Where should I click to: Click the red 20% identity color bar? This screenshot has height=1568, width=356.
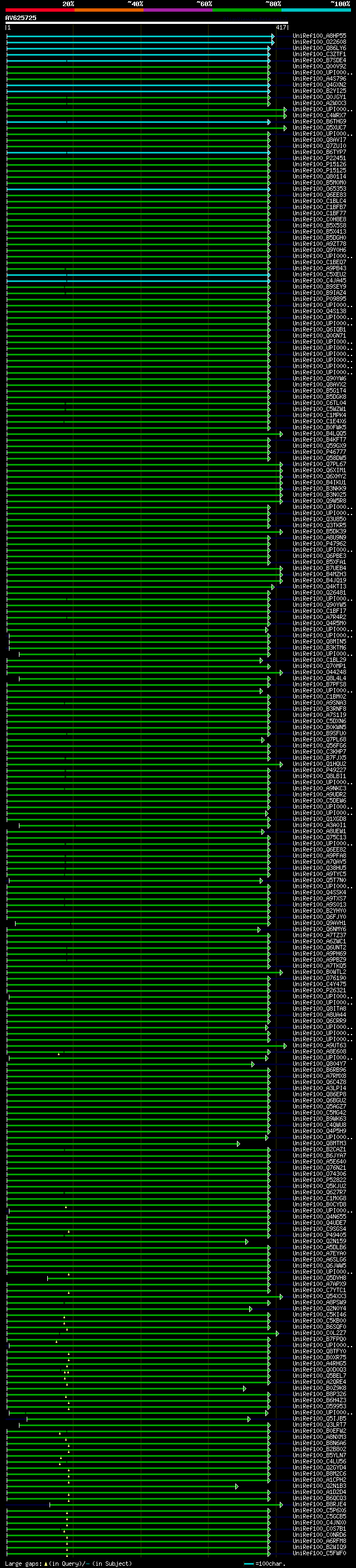(x=40, y=11)
